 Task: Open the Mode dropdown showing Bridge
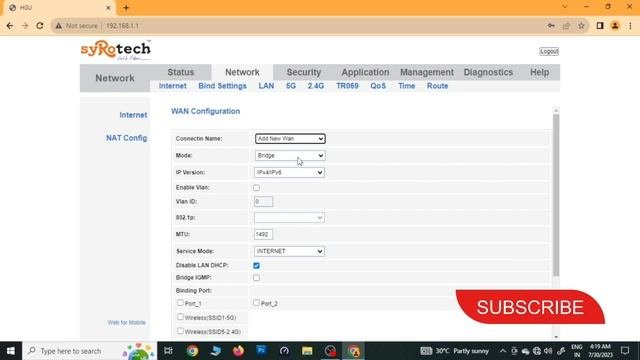290,156
